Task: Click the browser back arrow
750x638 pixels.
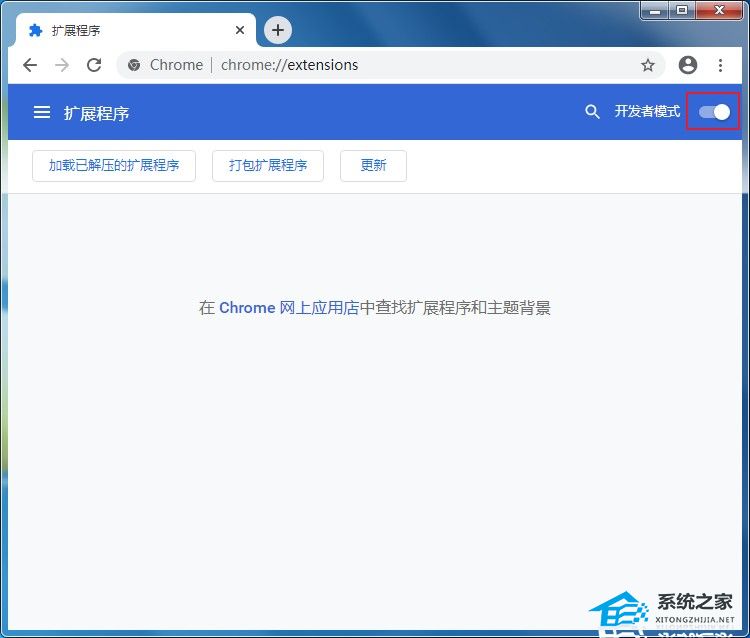Action: point(30,65)
